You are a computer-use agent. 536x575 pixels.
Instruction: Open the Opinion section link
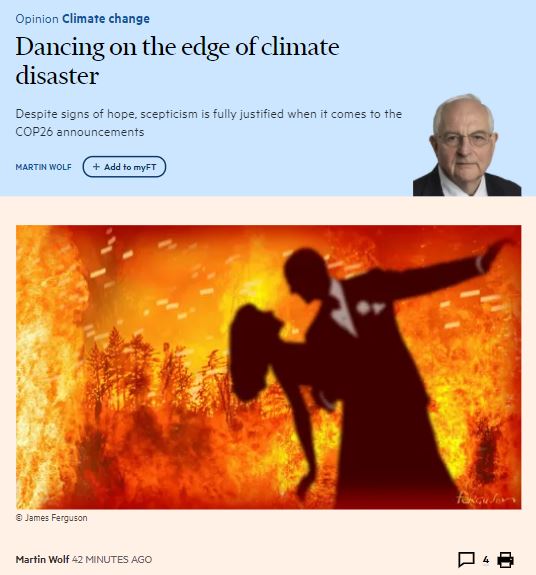coord(37,19)
